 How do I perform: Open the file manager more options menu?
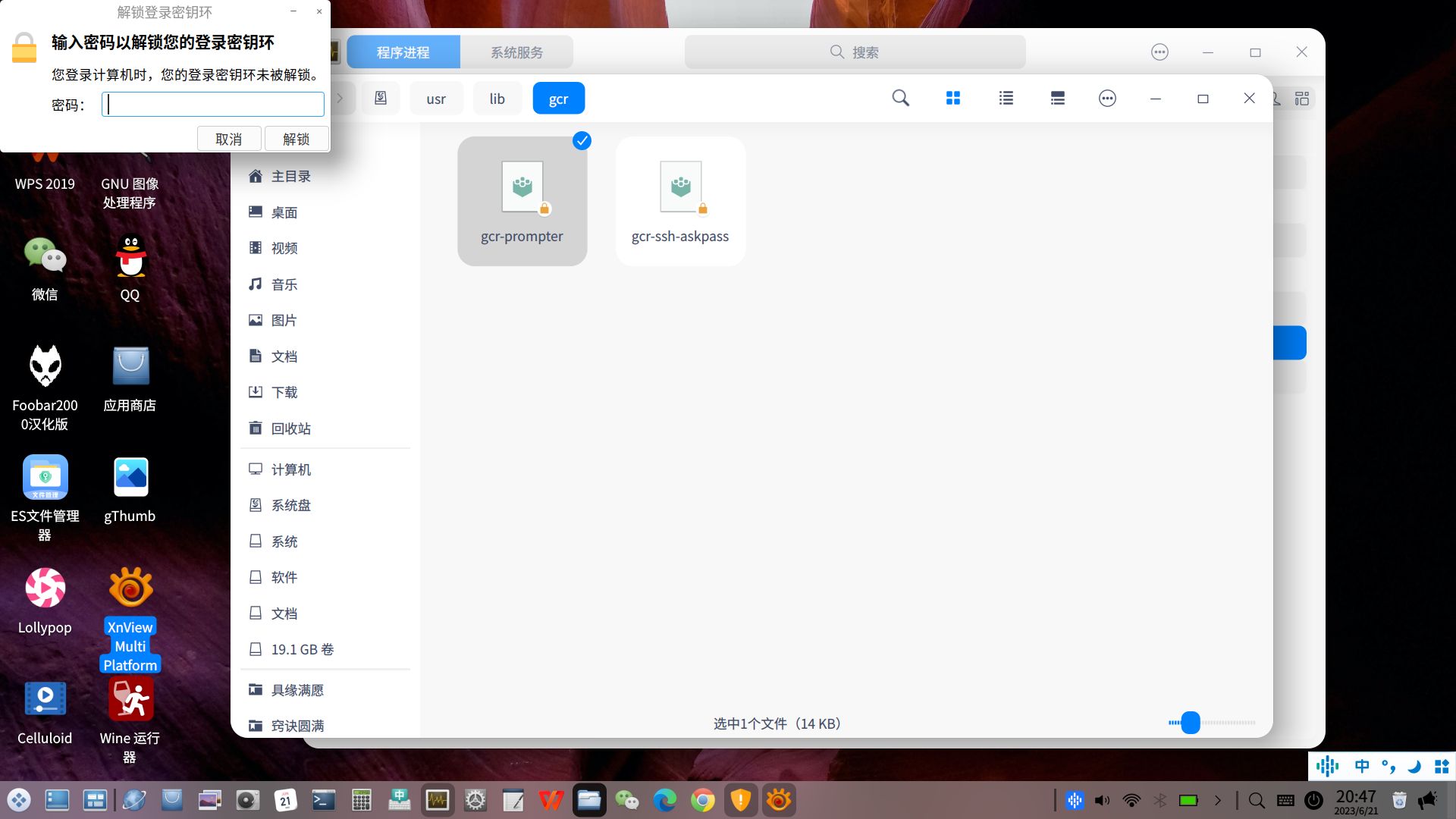[x=1106, y=98]
